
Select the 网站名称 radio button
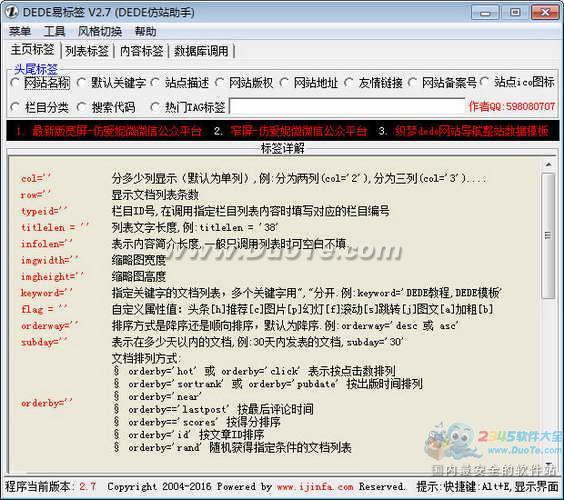coord(40,83)
